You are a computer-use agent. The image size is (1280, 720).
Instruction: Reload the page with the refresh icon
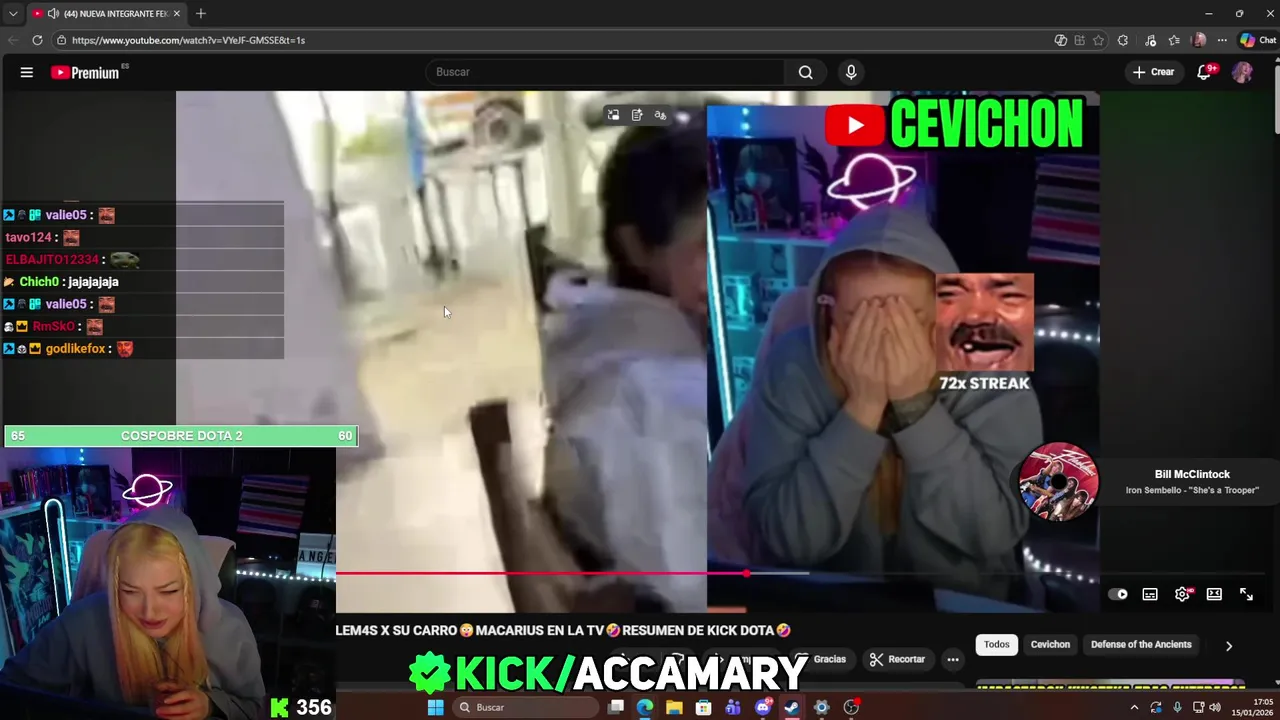(x=37, y=40)
